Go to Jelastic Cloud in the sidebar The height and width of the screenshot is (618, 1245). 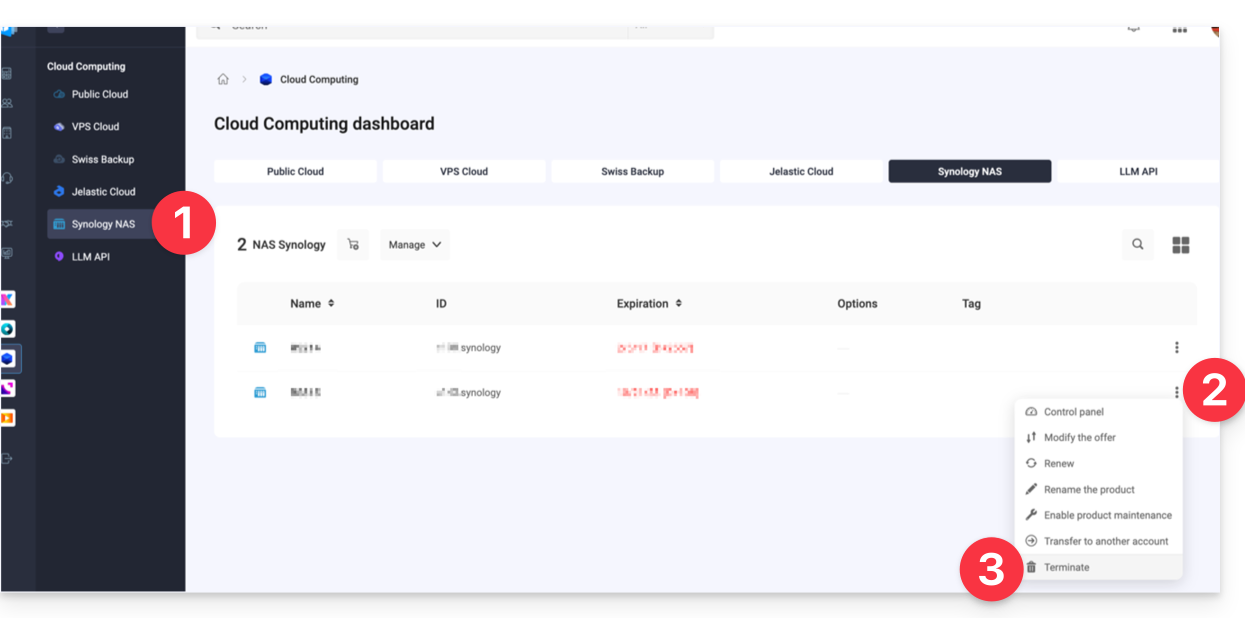point(103,192)
